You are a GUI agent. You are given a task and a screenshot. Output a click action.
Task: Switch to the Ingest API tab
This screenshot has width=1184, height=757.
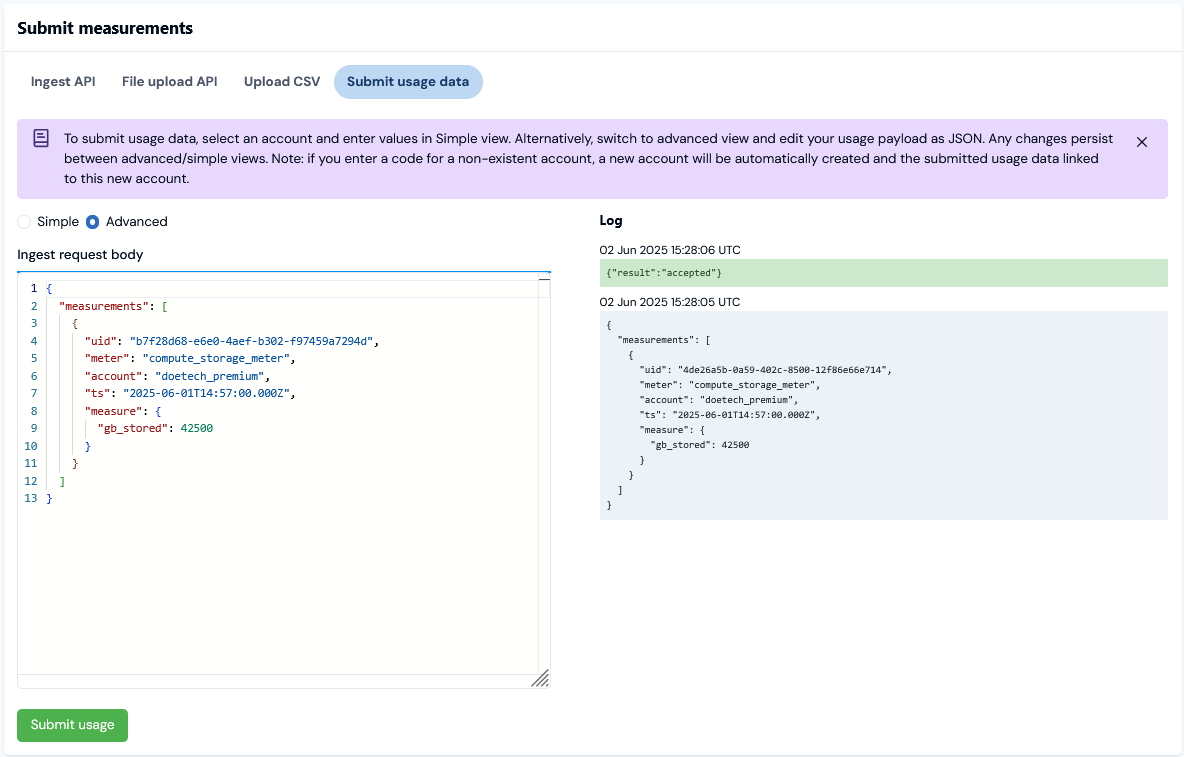(63, 82)
